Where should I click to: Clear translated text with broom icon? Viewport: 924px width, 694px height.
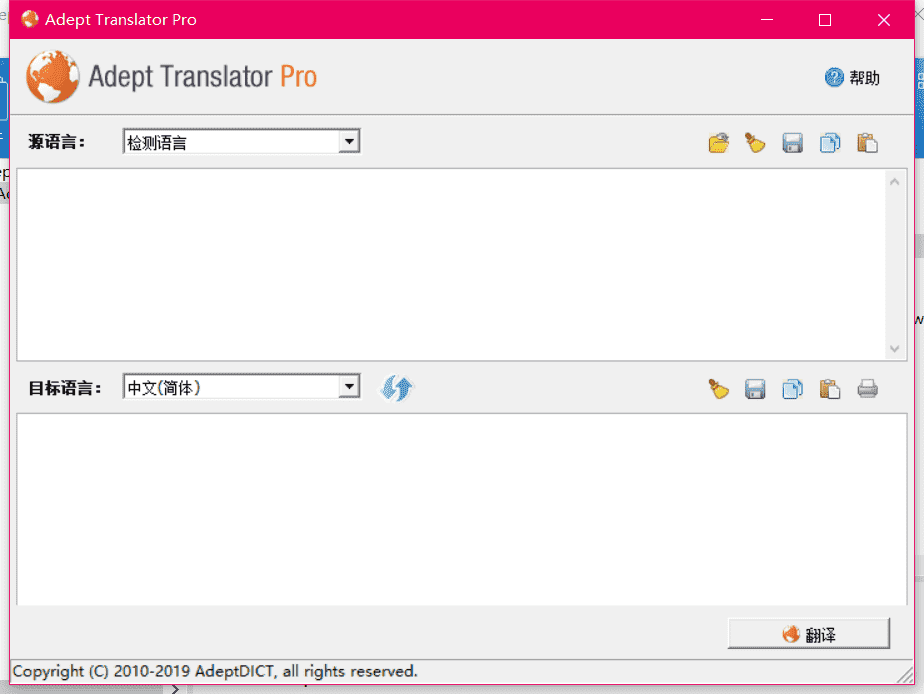718,389
